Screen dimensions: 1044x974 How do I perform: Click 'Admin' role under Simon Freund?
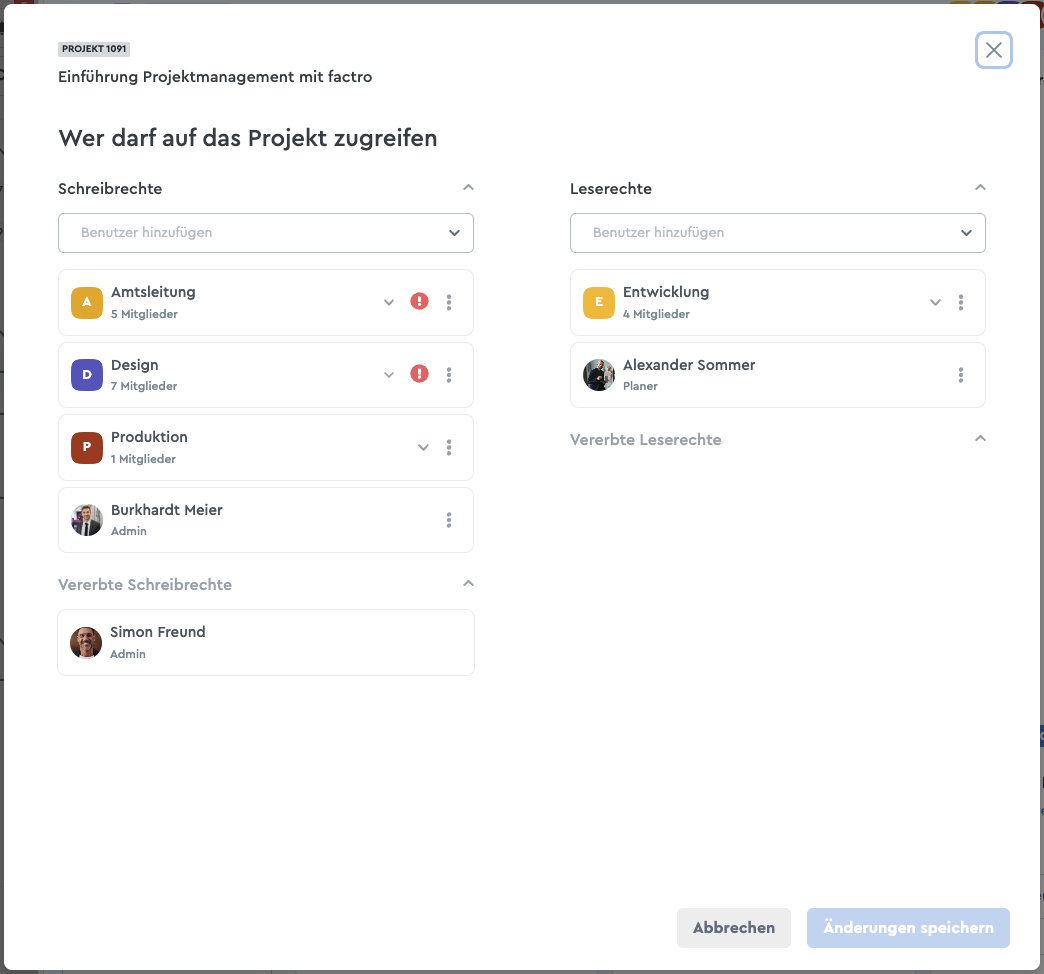click(128, 654)
